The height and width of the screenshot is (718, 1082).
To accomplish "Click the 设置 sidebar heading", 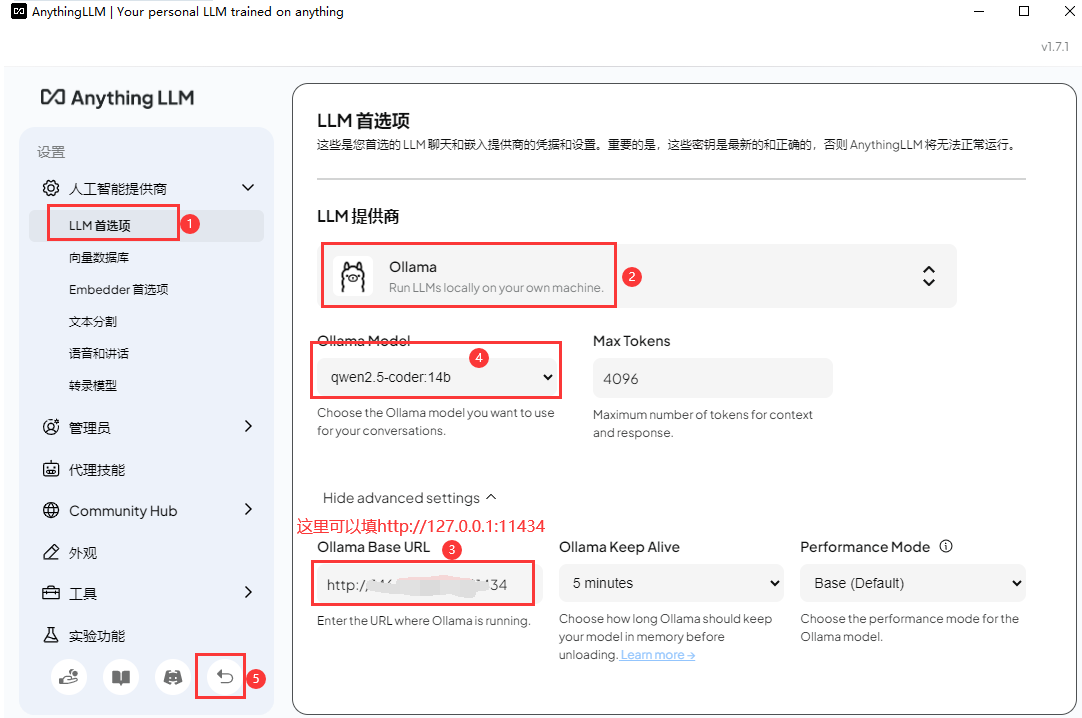I will pyautogui.click(x=51, y=152).
